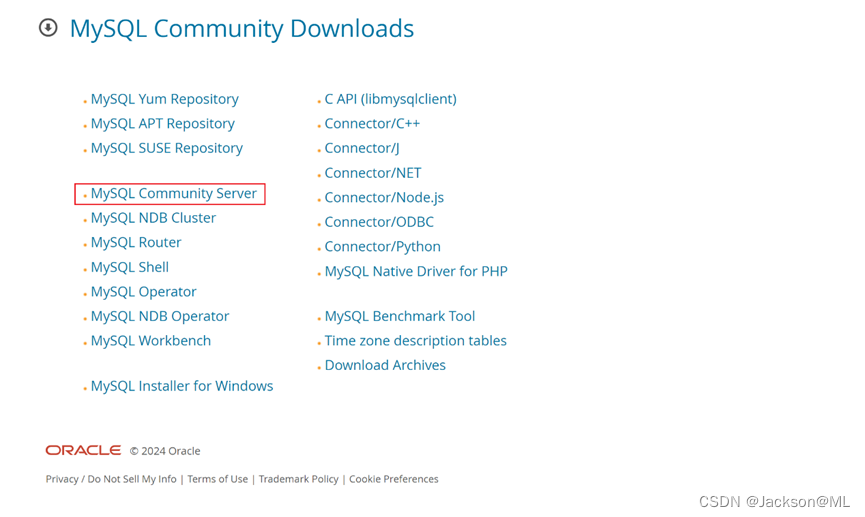Go to Connector/Python downloads
865x517 pixels.
(382, 247)
